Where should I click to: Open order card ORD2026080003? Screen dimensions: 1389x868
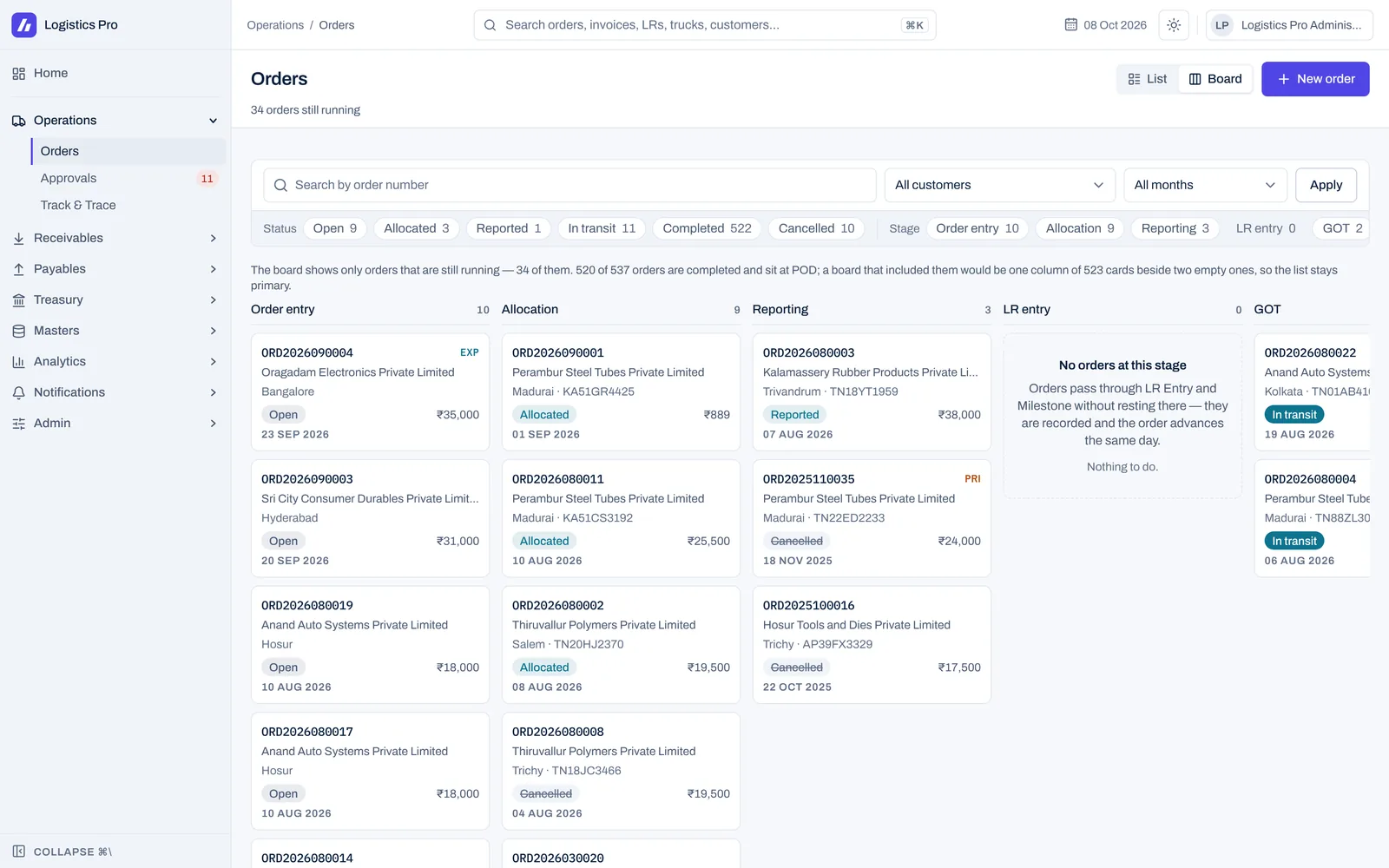(872, 392)
